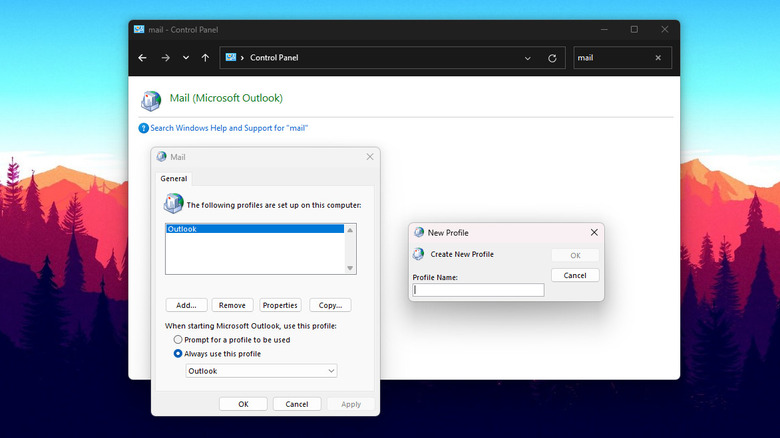Select the Control Panel breadcrumb text
780x438 pixels.
274,58
